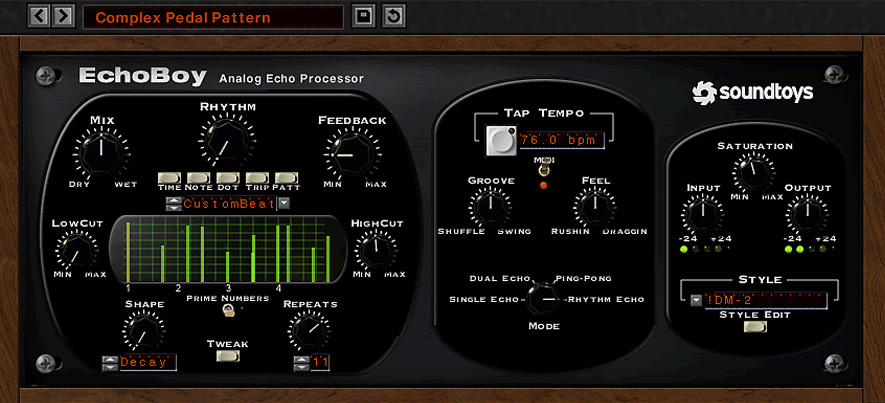Open the Tweak panel button
This screenshot has width=885, height=403.
(x=228, y=356)
